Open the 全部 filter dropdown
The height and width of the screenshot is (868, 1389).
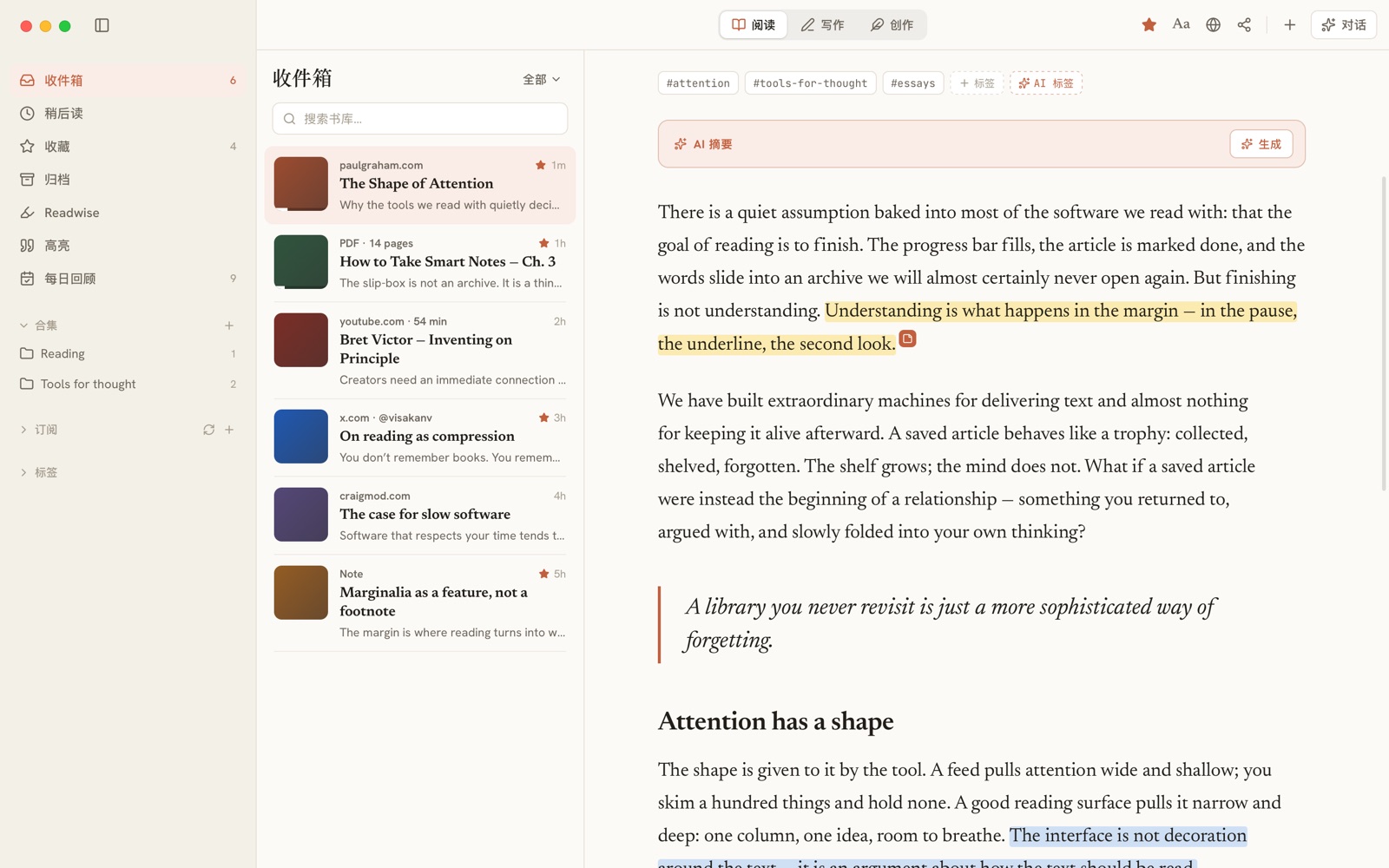point(542,79)
